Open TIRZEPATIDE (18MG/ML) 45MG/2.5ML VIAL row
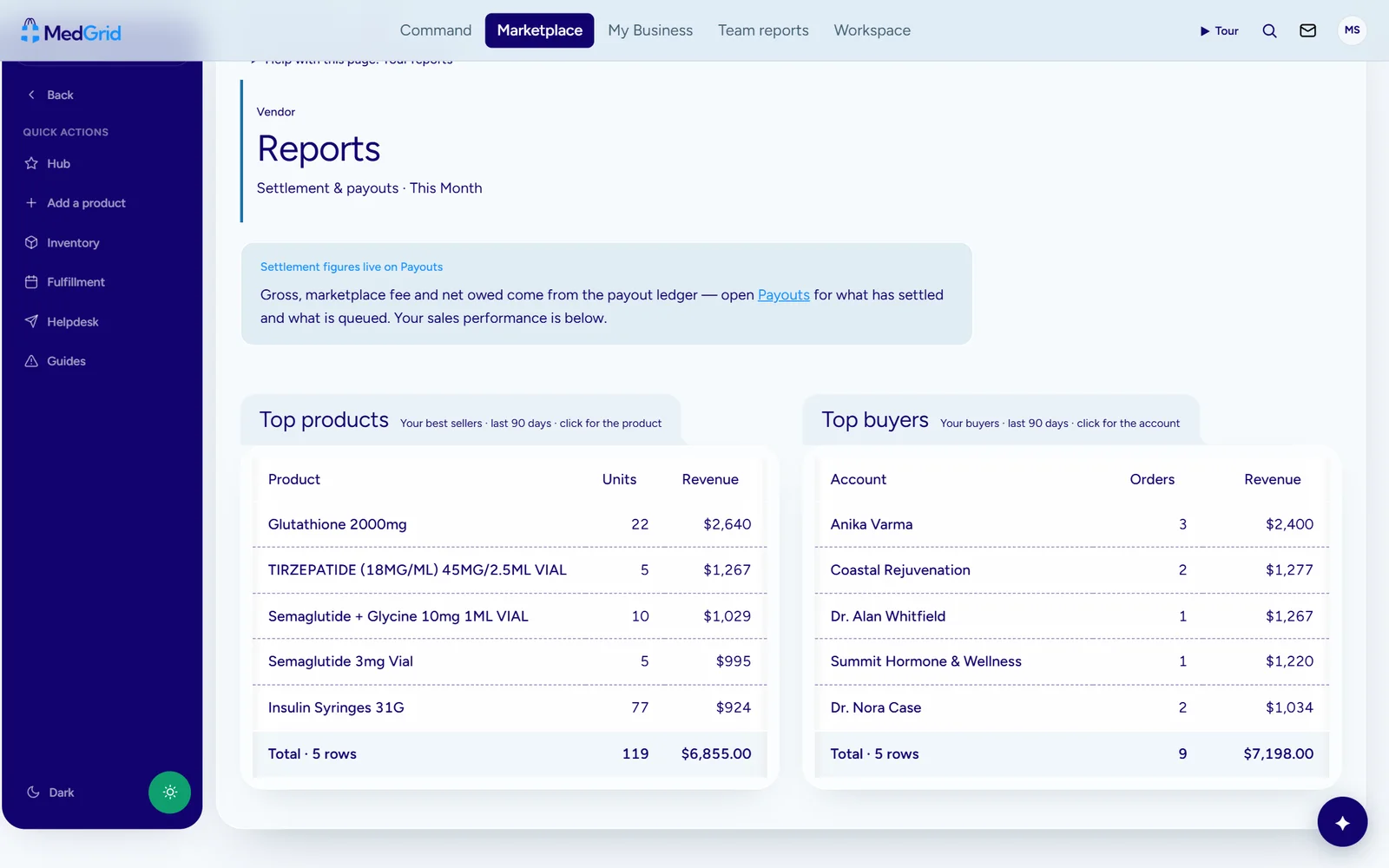Viewport: 1389px width, 868px height. coord(510,570)
